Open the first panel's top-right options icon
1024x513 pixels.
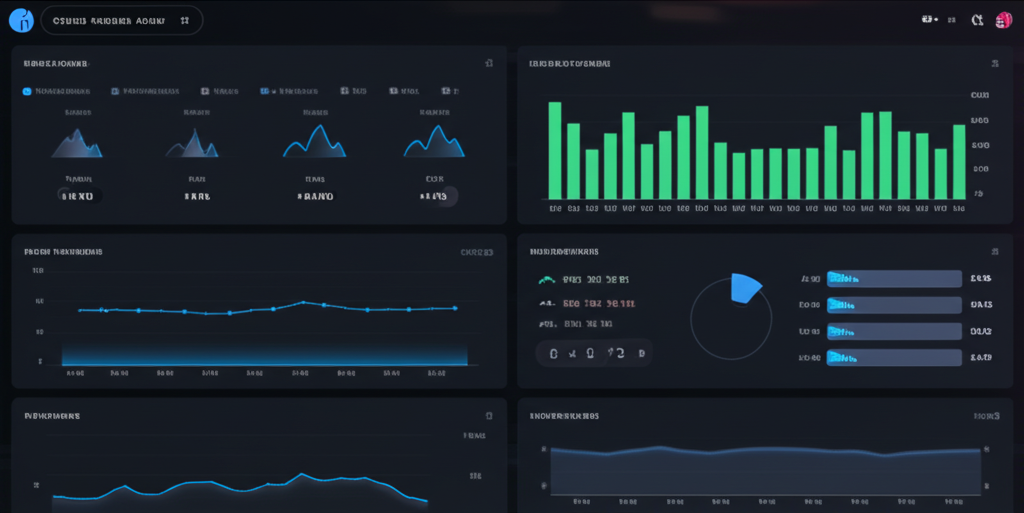coord(488,63)
